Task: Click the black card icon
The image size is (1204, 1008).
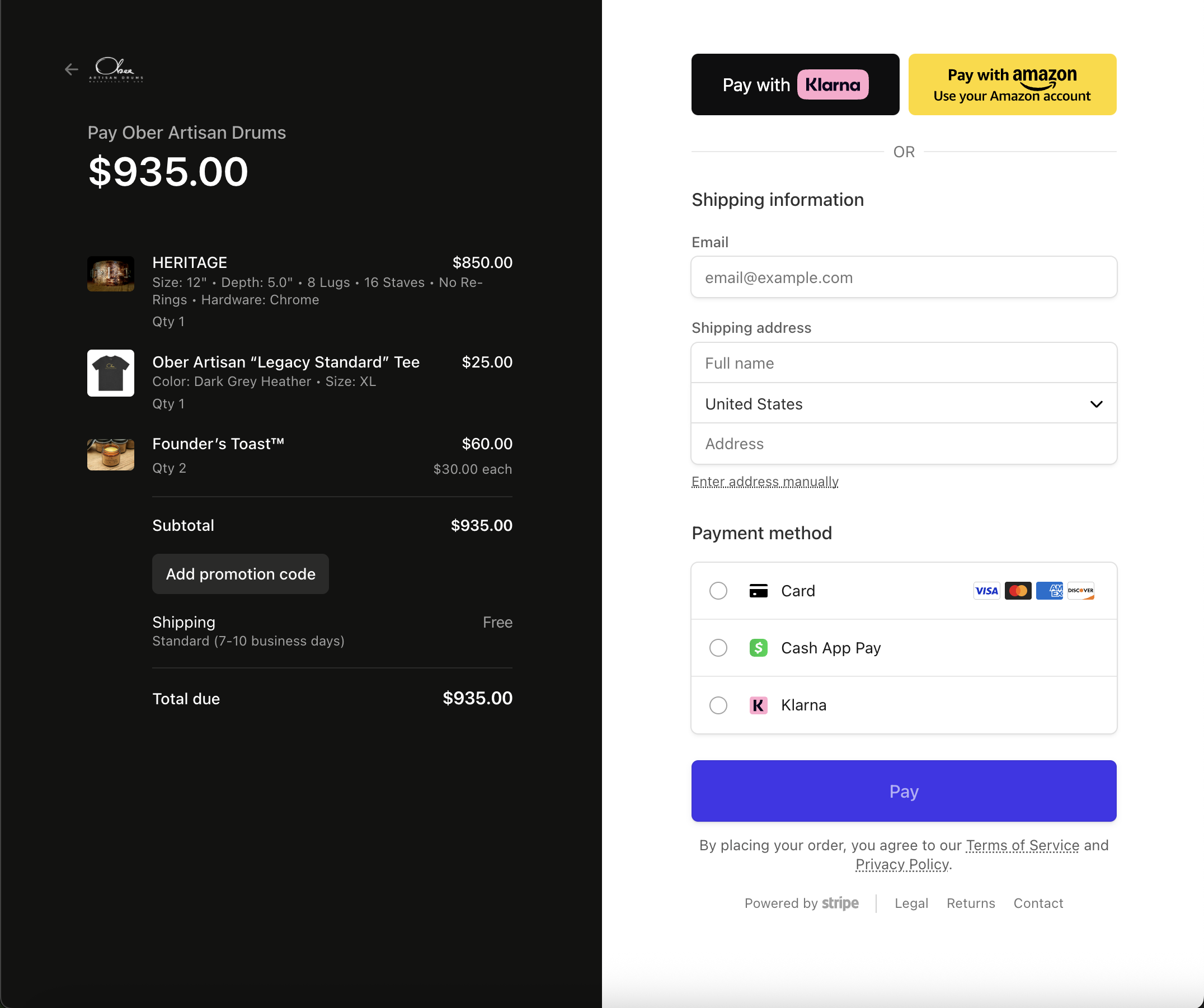Action: click(x=758, y=591)
